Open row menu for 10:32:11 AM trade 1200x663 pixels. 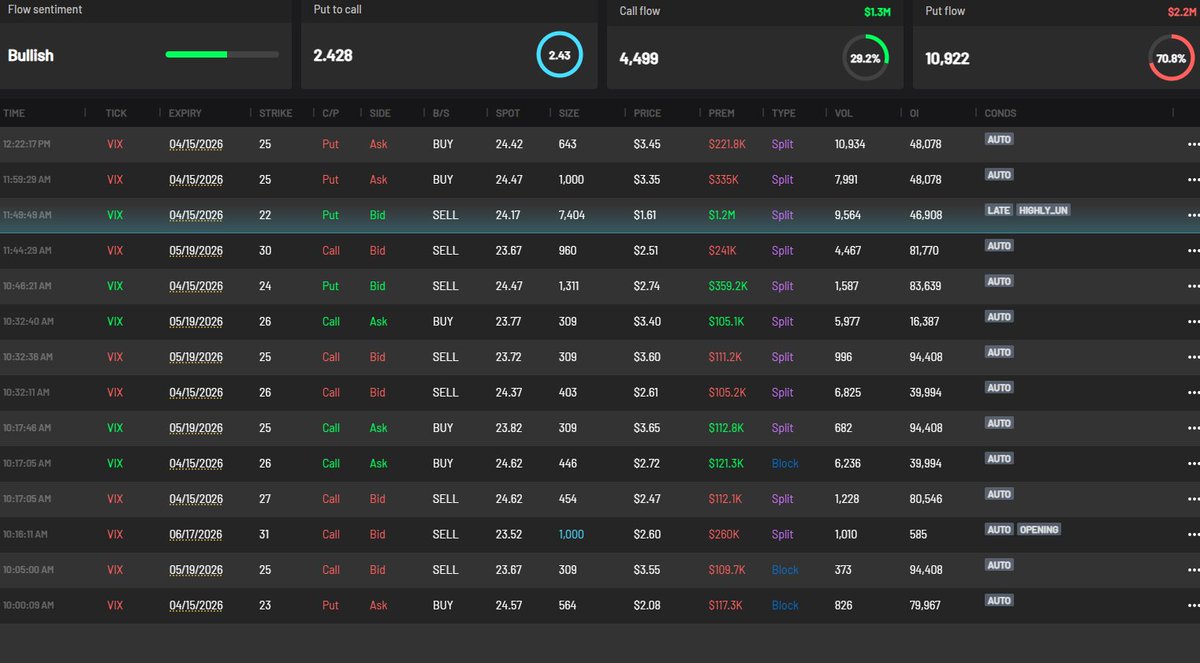click(x=1192, y=393)
